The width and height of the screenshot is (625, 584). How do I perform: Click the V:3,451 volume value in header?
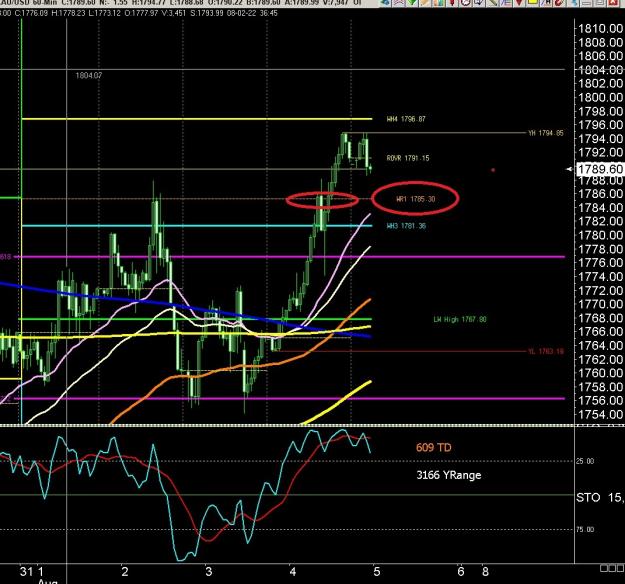(174, 13)
